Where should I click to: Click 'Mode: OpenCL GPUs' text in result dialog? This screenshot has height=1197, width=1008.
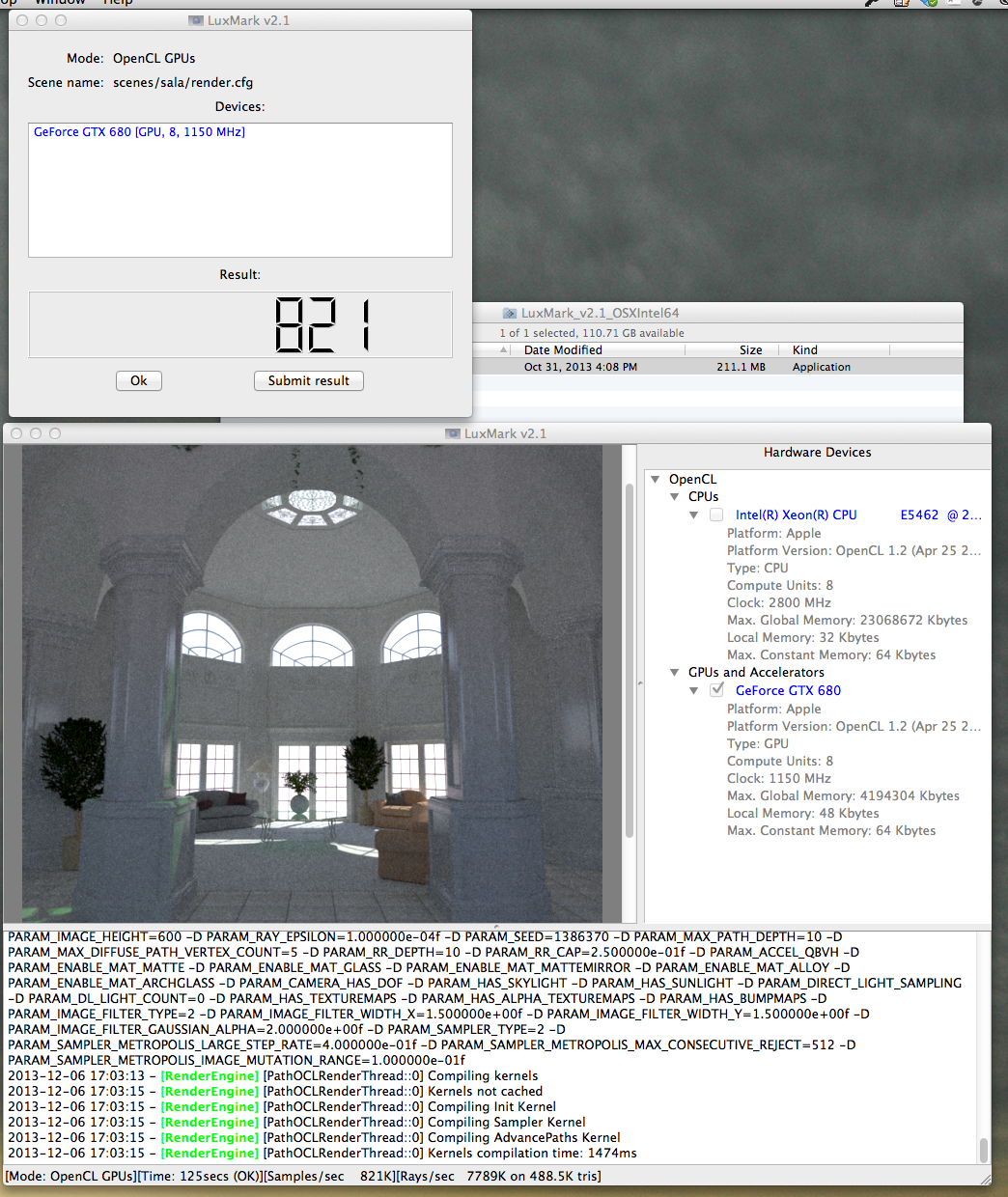tap(130, 58)
